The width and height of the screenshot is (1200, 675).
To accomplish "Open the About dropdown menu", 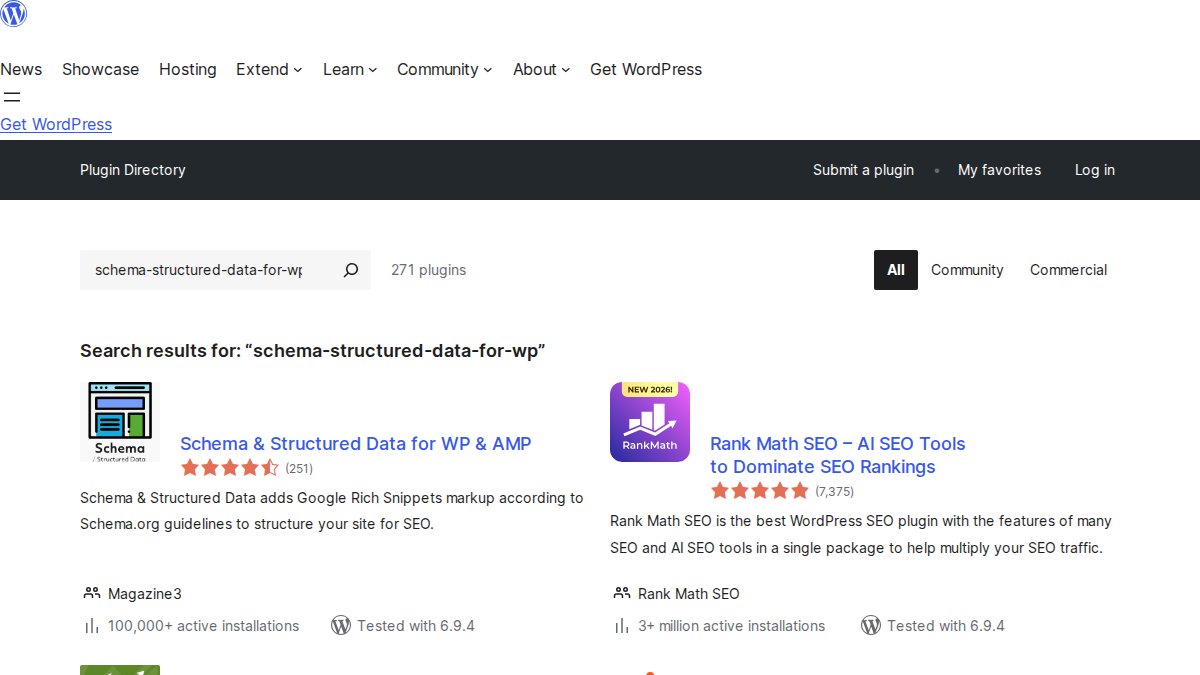I will coord(541,69).
